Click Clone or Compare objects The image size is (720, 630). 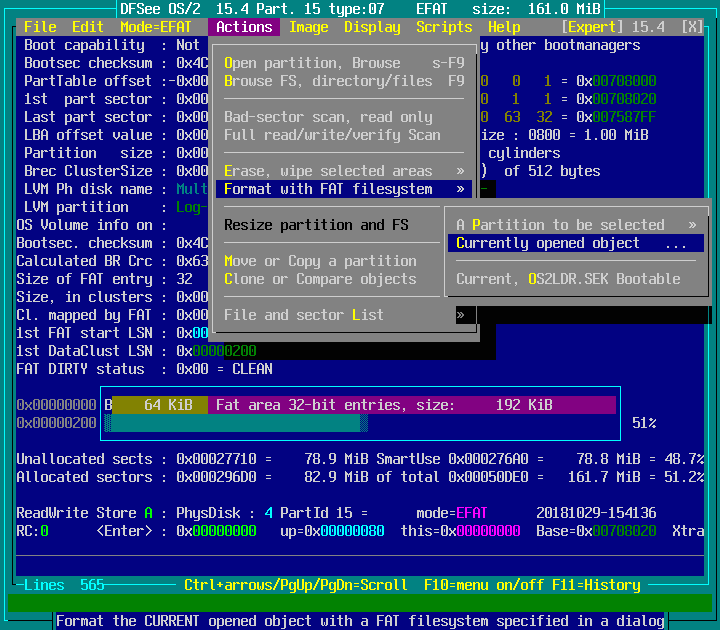click(320, 279)
